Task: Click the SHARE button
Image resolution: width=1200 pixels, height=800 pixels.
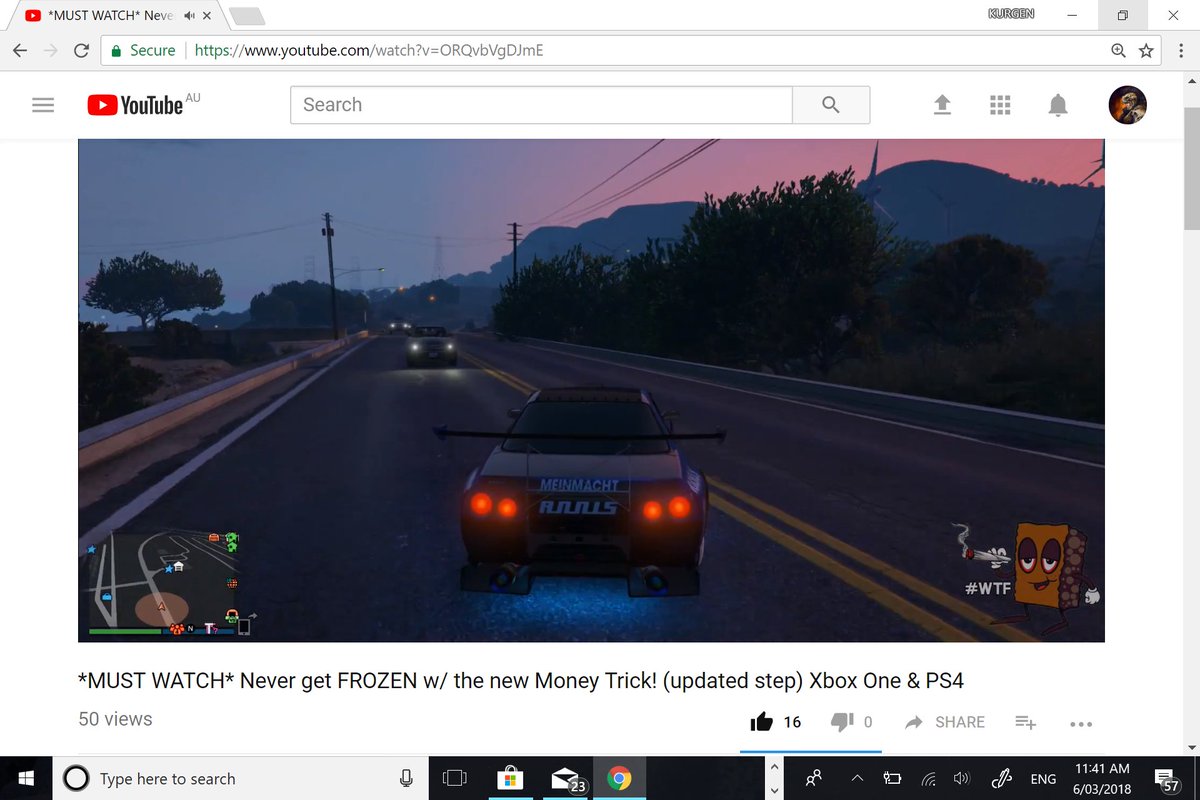Action: pyautogui.click(x=945, y=722)
